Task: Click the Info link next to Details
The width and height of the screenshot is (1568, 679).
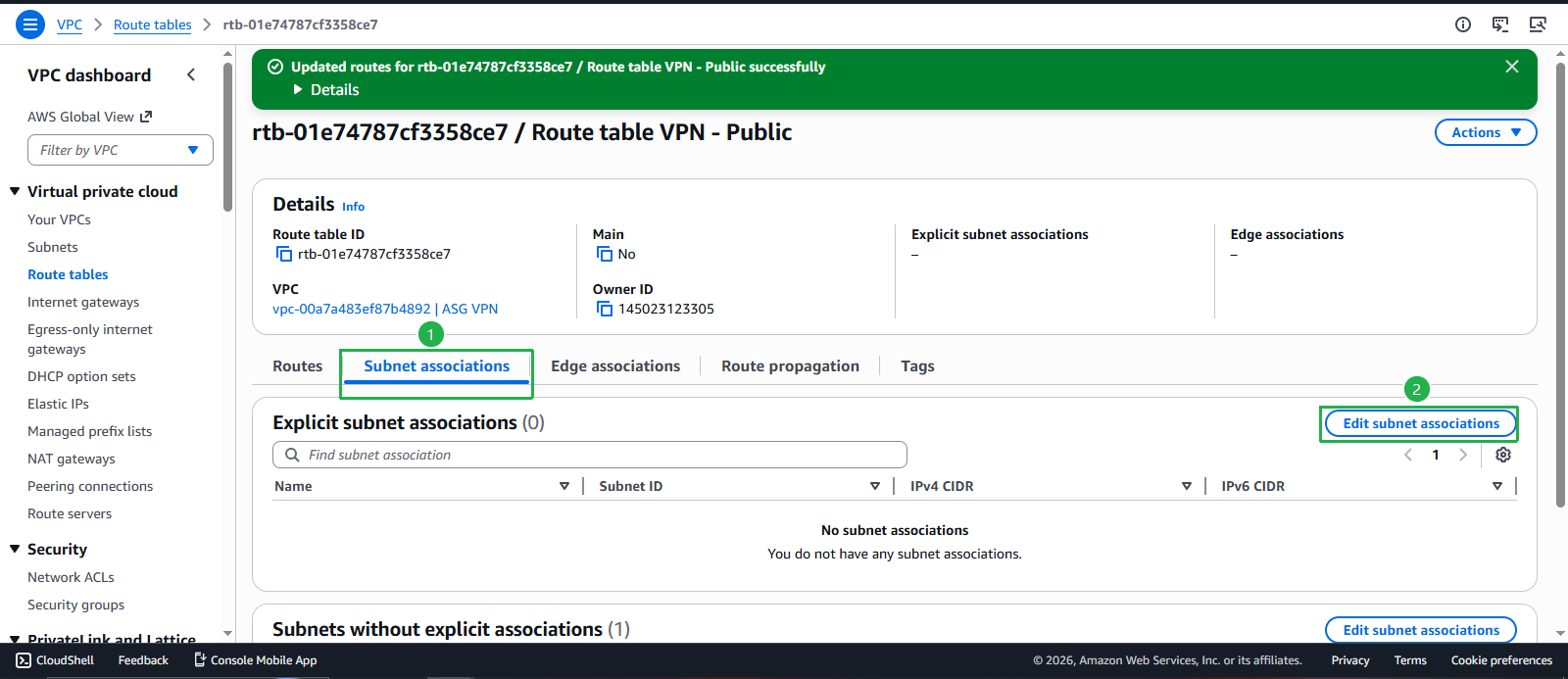Action: 354,207
